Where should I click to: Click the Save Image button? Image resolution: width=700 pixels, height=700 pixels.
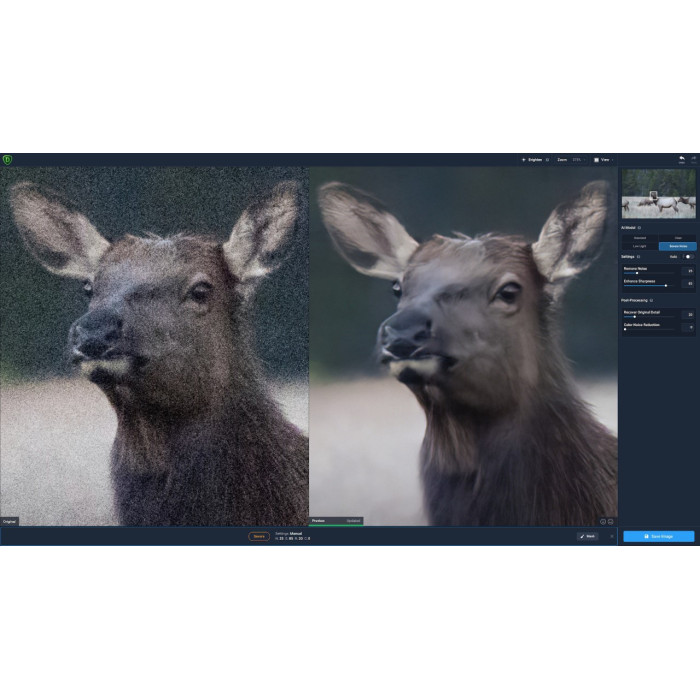(x=658, y=536)
